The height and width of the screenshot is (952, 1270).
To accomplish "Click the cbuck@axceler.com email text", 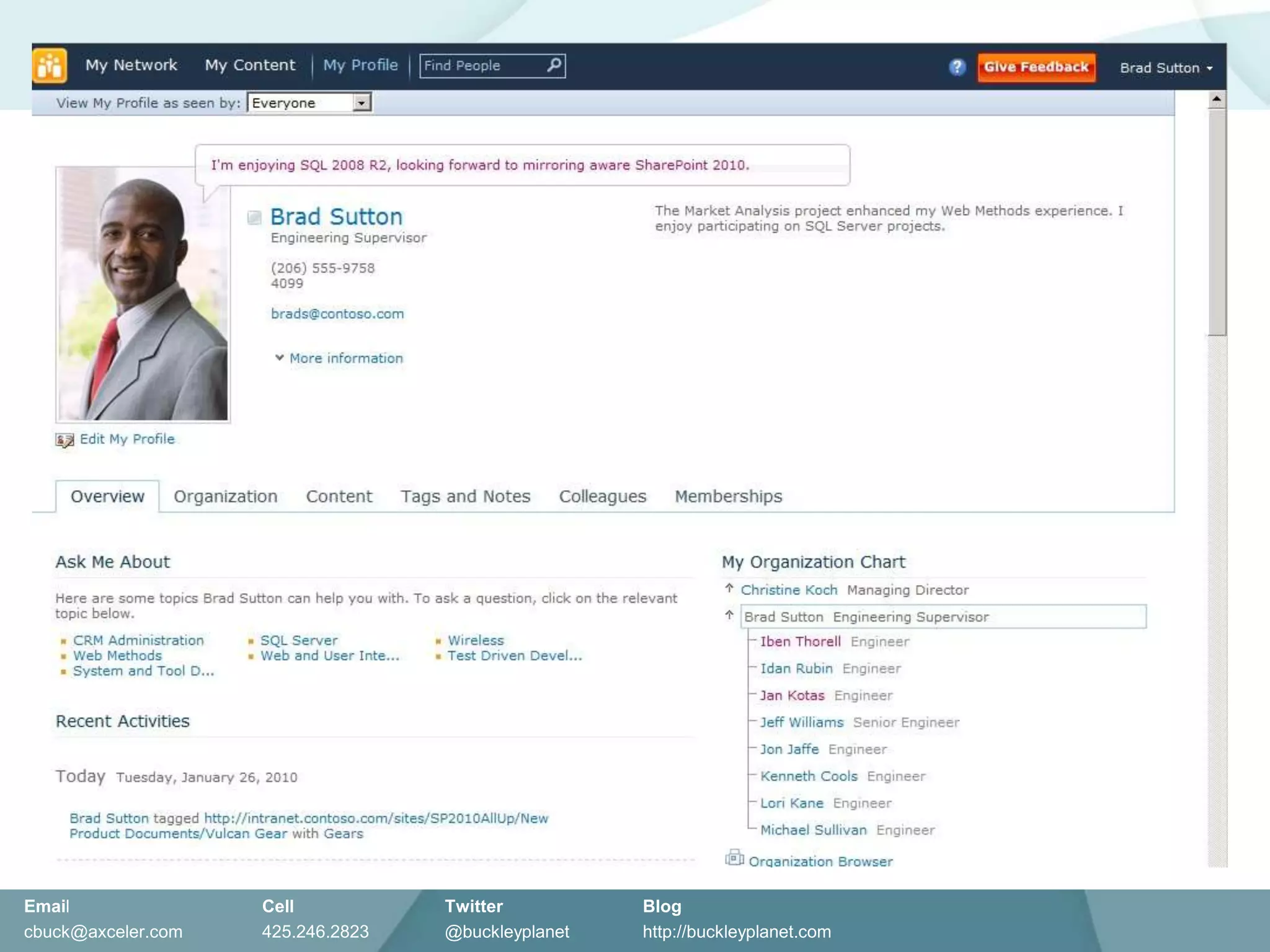I will coord(103,932).
